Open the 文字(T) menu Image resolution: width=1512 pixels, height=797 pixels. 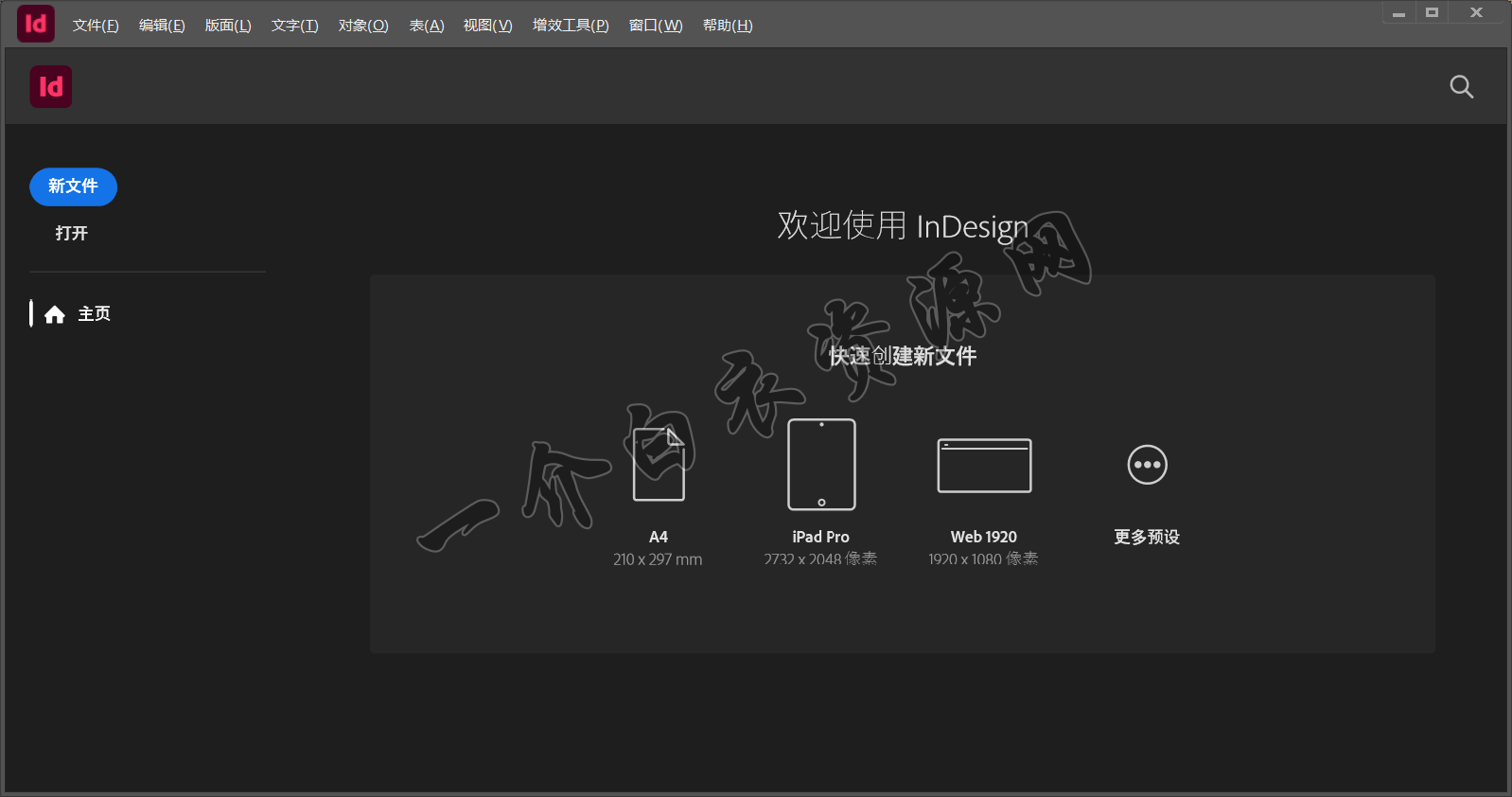pyautogui.click(x=294, y=26)
